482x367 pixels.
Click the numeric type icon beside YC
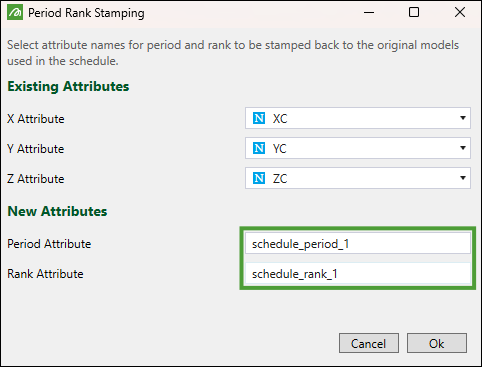tap(259, 148)
